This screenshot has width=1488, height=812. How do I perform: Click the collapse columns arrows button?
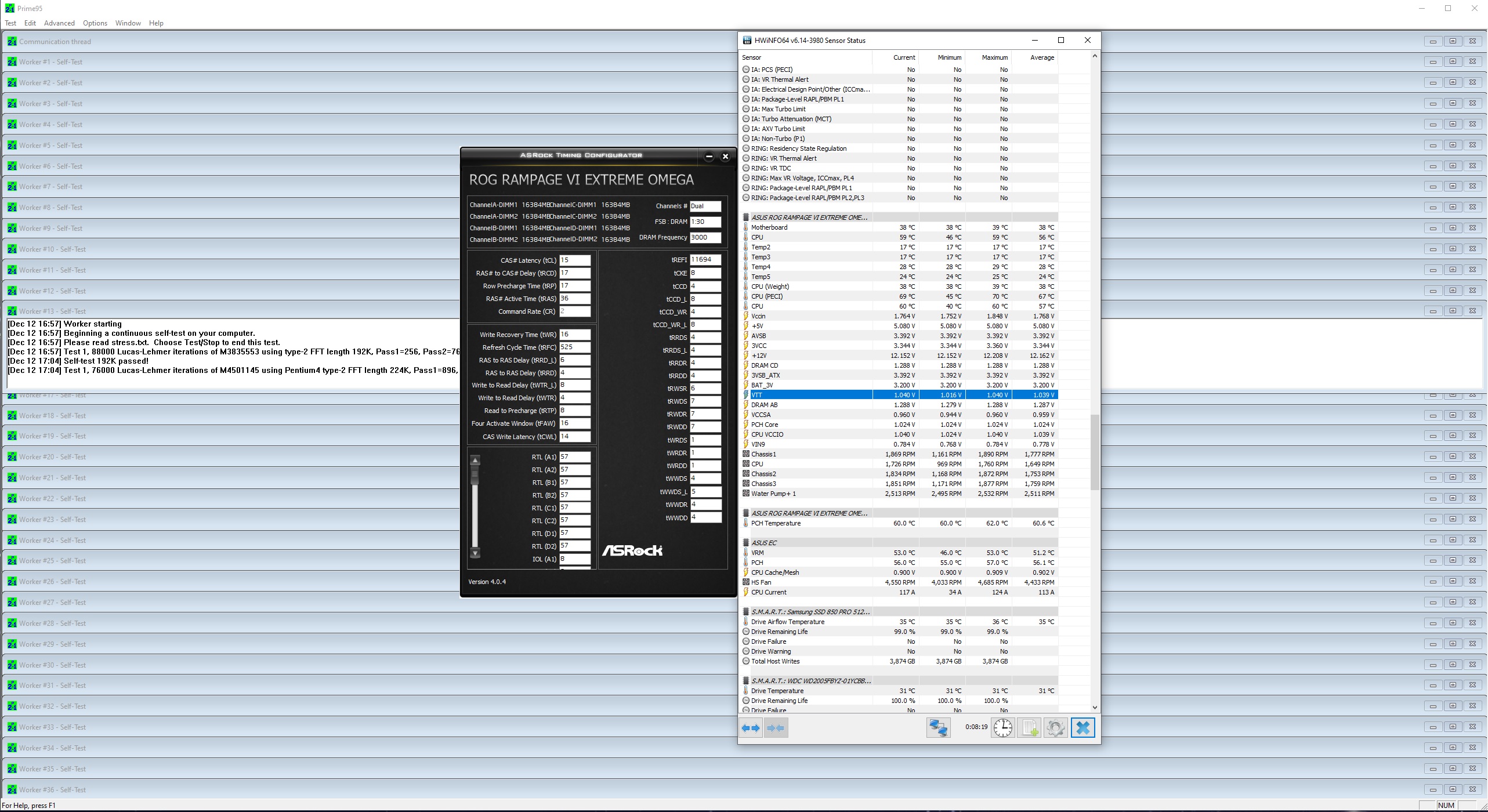pyautogui.click(x=776, y=728)
